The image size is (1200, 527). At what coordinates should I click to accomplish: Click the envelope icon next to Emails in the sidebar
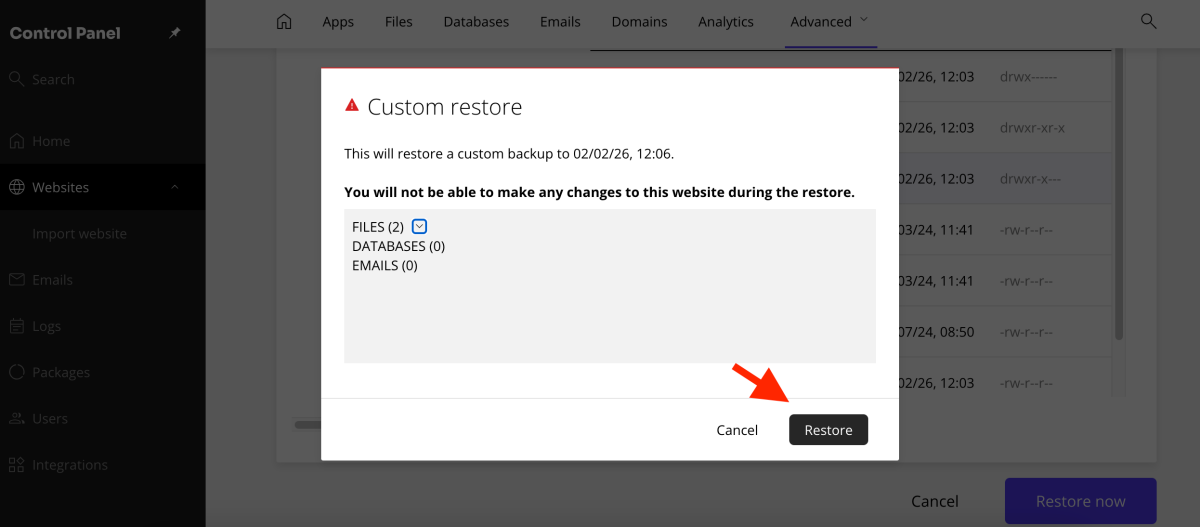tap(16, 280)
